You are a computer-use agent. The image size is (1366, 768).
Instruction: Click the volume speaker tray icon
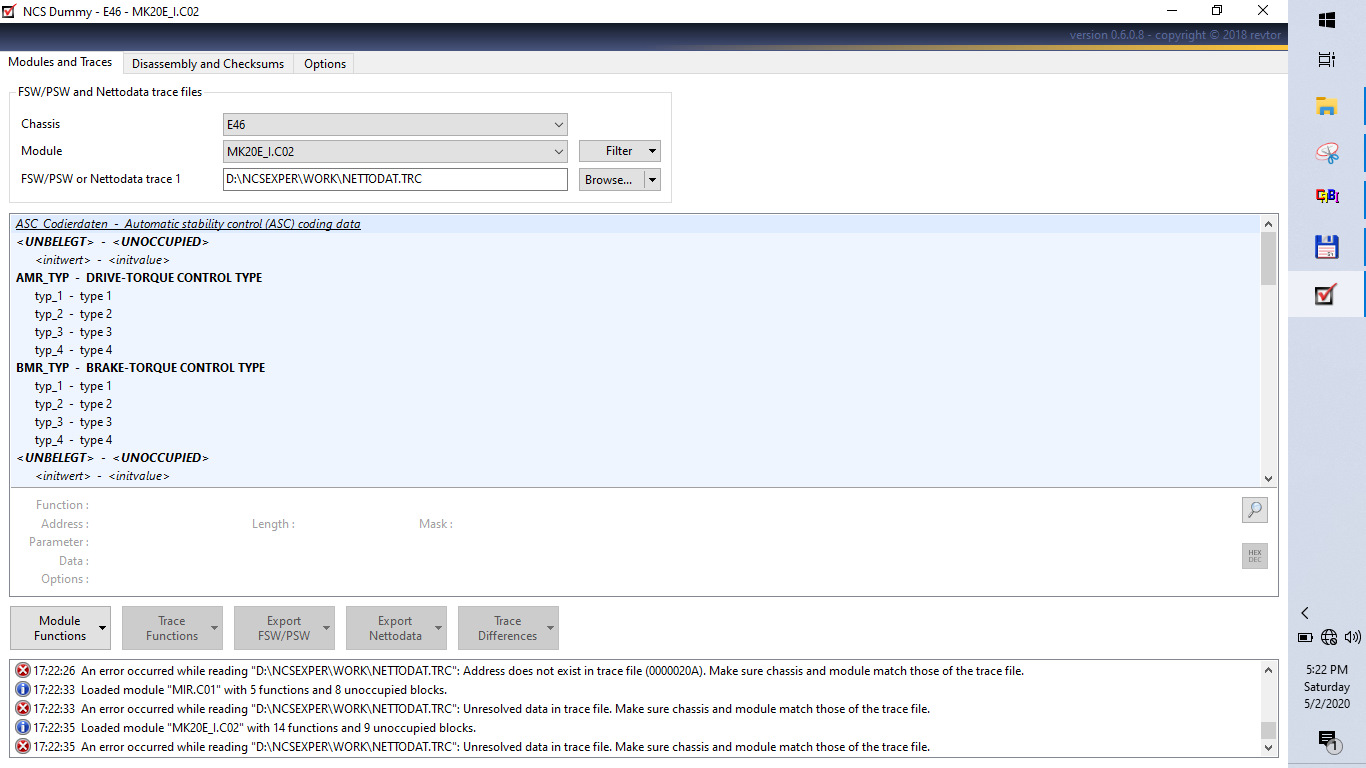coord(1353,637)
